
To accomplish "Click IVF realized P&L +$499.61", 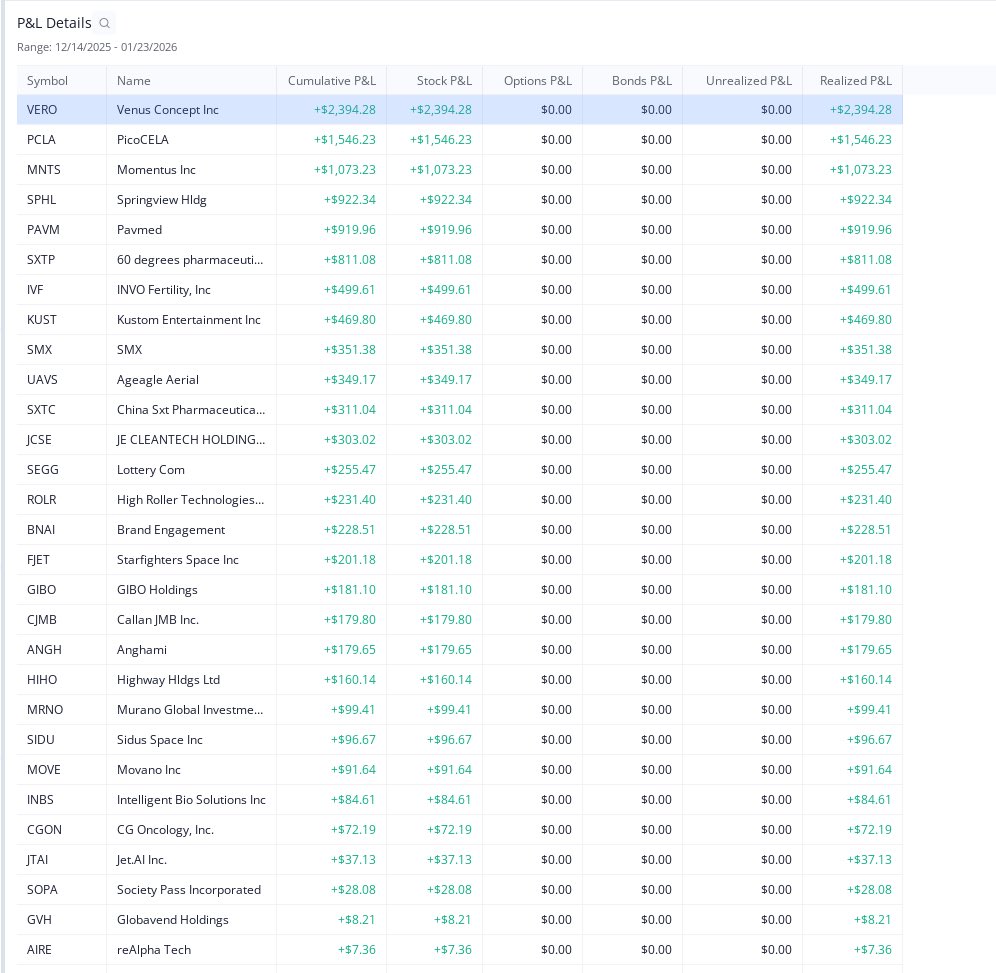I will tap(865, 290).
